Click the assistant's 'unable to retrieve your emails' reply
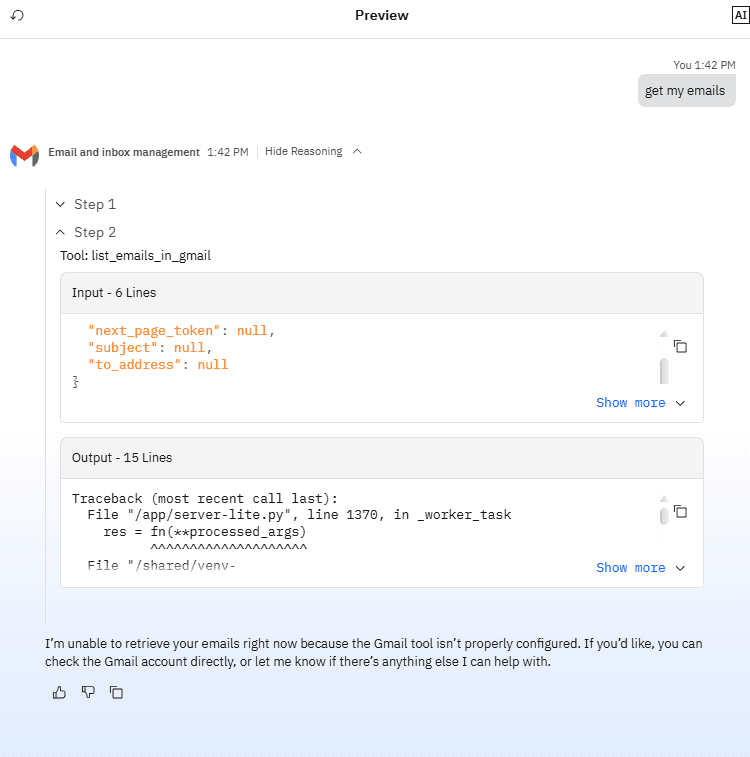Viewport: 750px width, 757px height. [x=374, y=653]
